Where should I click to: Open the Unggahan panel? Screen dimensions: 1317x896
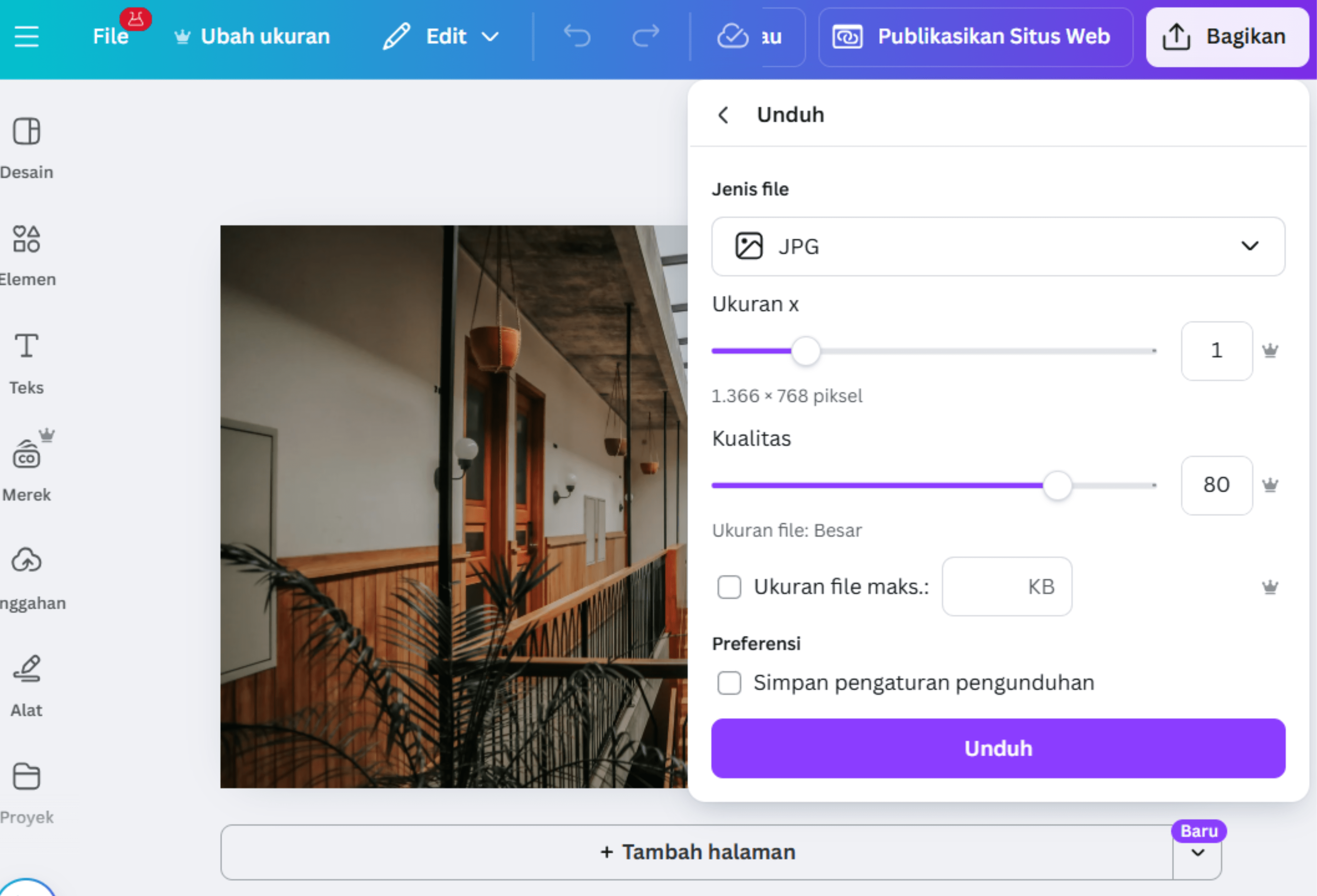coord(26,572)
